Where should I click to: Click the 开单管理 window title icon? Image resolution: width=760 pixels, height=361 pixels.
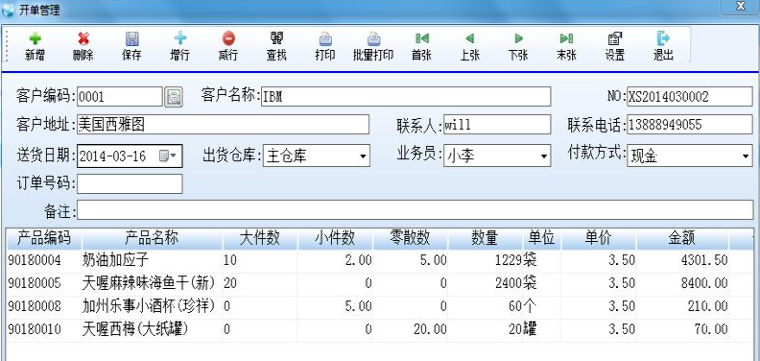point(8,10)
